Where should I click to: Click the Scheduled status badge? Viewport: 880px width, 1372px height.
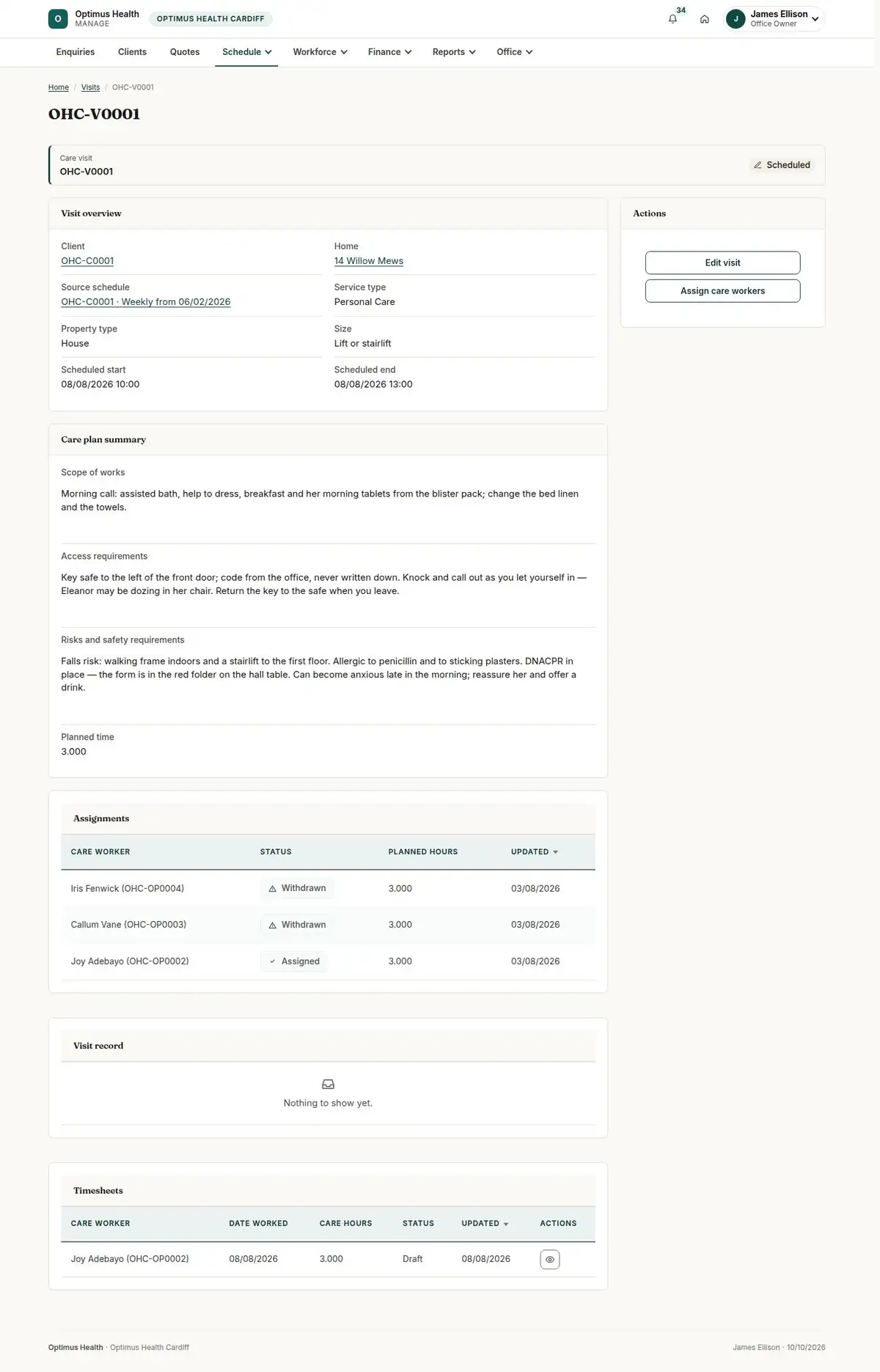tap(782, 165)
